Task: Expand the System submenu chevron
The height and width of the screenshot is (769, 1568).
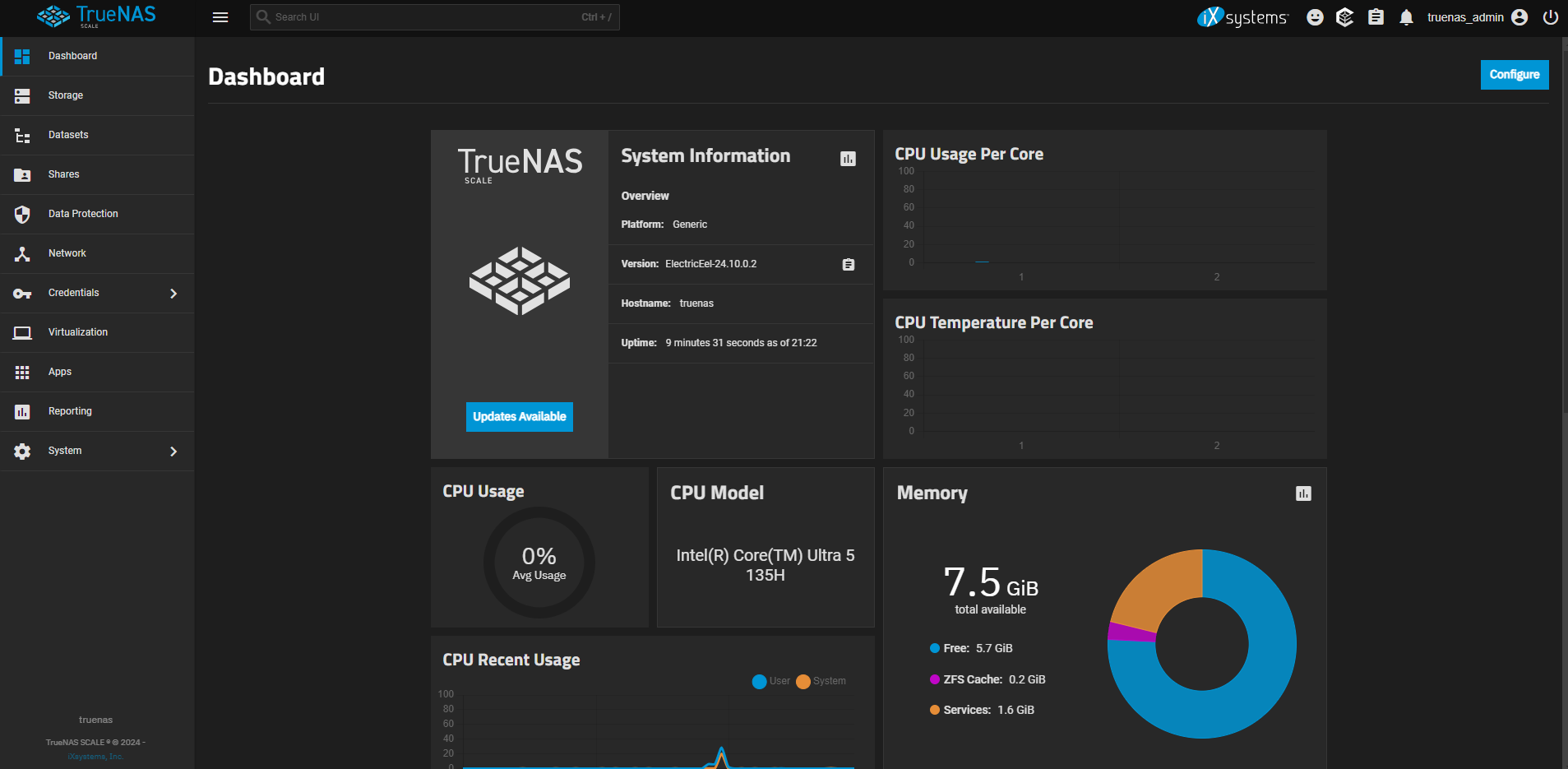Action: [x=173, y=452]
